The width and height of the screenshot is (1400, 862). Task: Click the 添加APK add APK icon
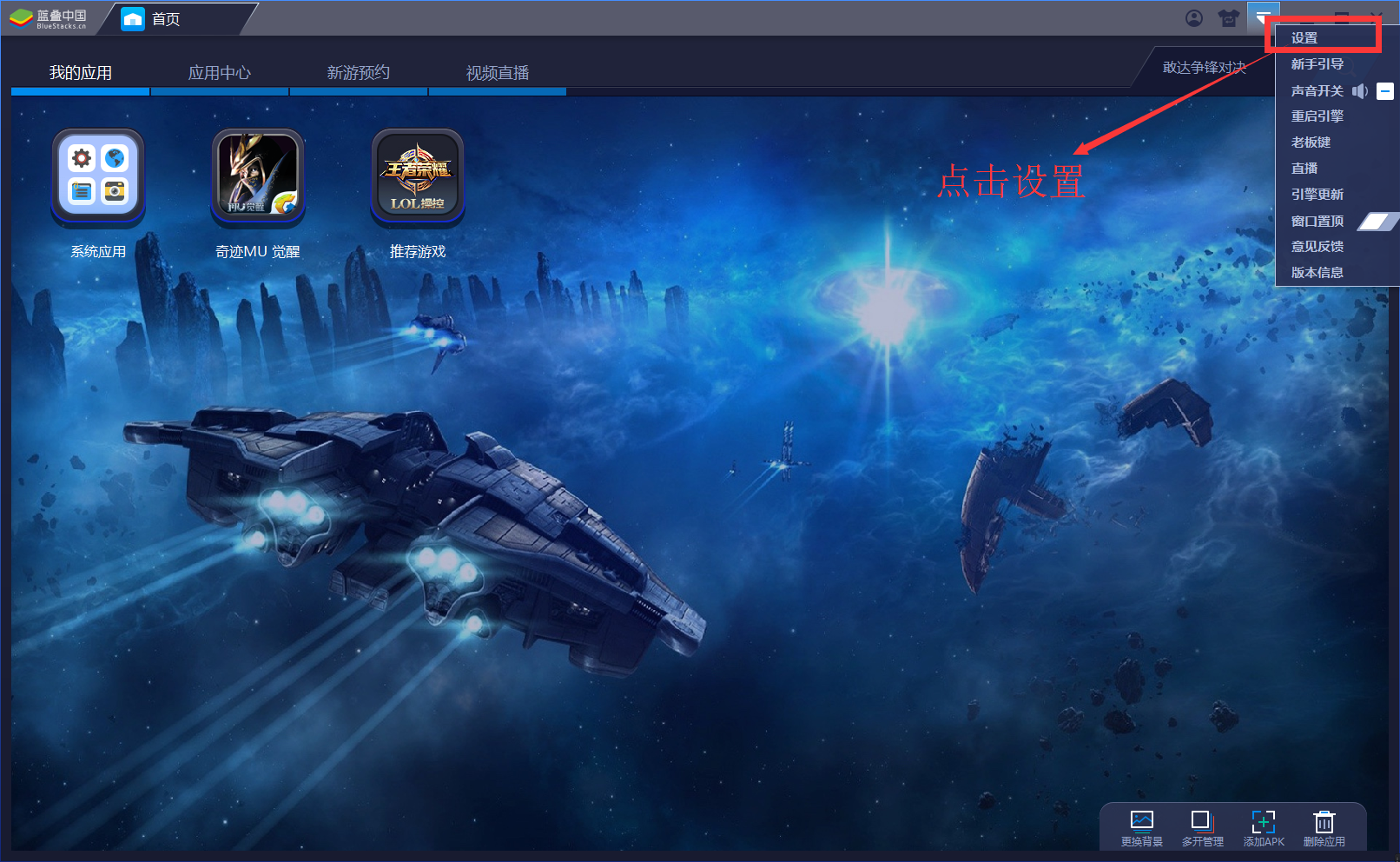click(x=1263, y=821)
